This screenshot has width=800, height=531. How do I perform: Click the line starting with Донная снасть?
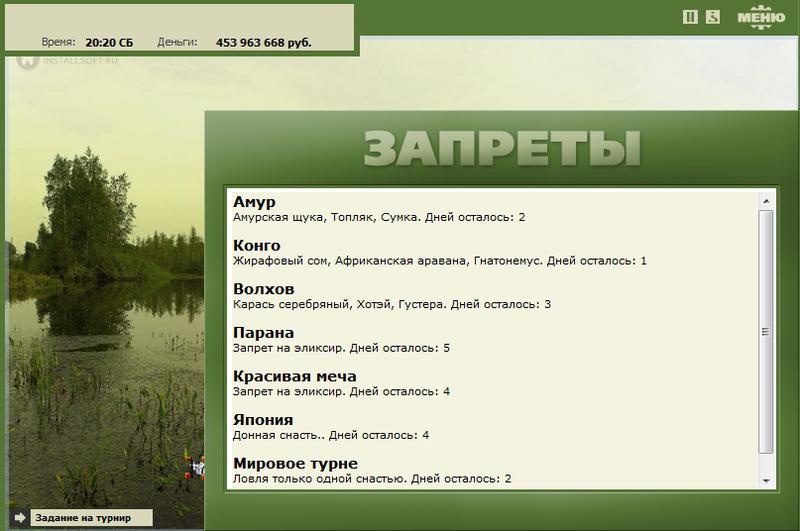pyautogui.click(x=331, y=436)
